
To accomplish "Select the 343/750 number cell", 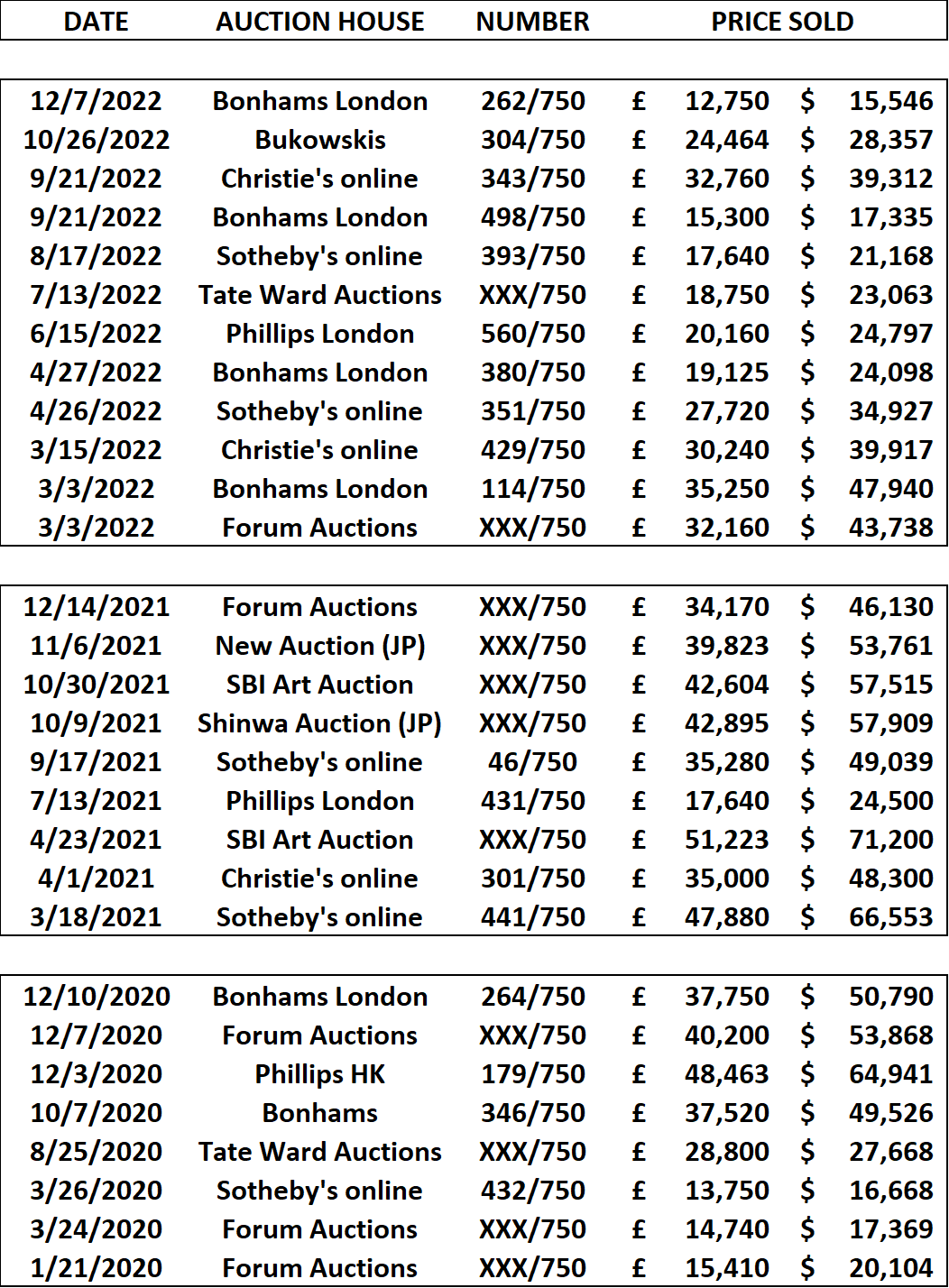I will tap(532, 179).
